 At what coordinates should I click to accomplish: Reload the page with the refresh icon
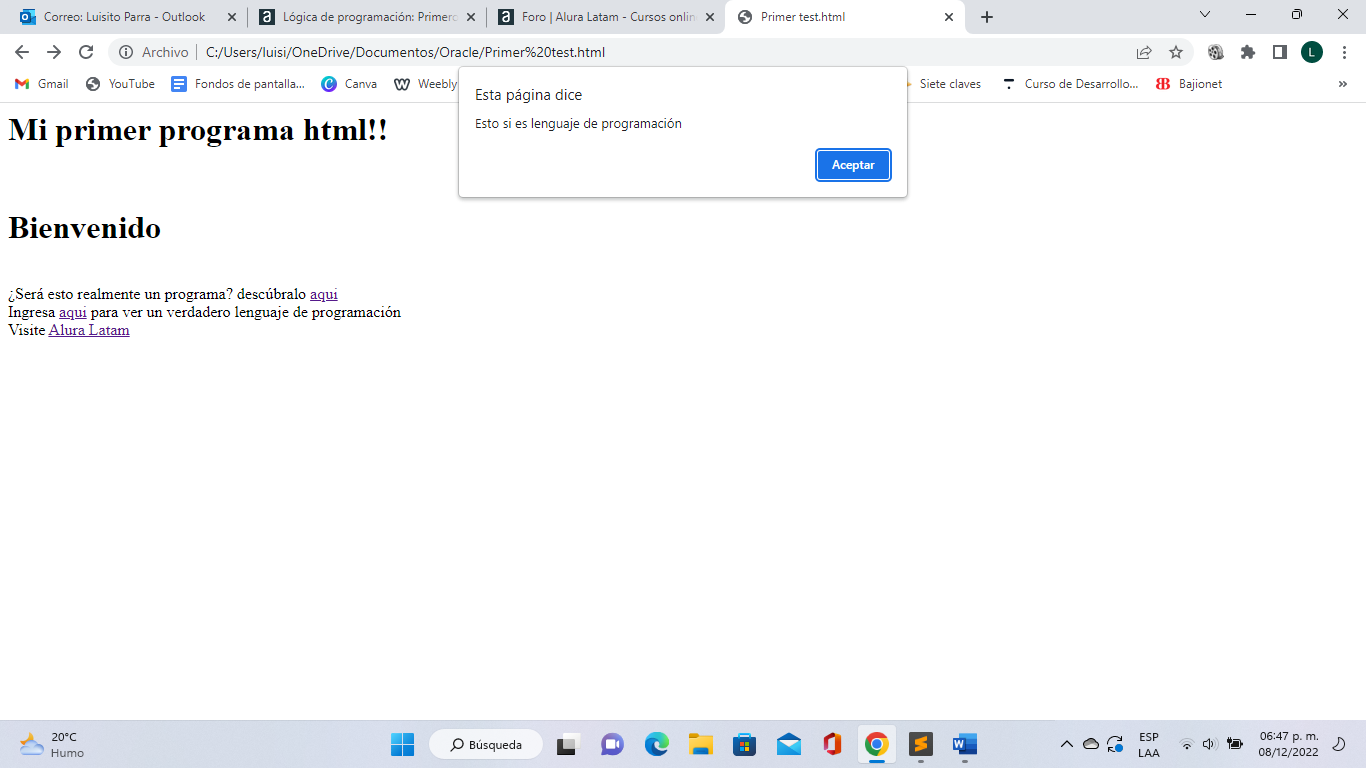86,52
